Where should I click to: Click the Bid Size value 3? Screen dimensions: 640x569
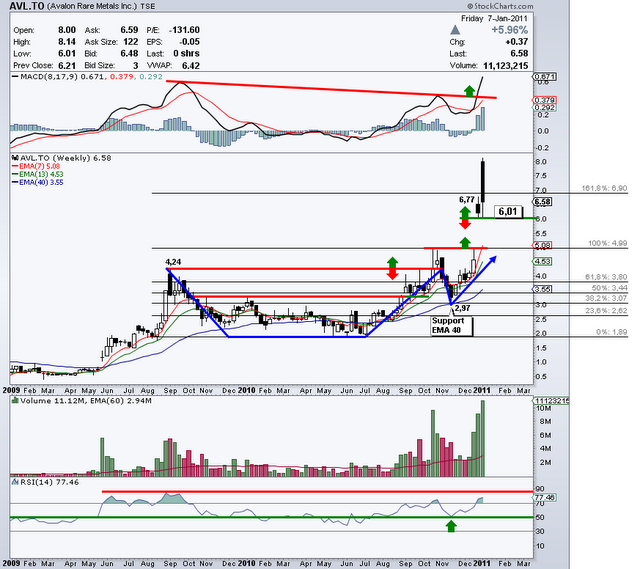tap(136, 65)
